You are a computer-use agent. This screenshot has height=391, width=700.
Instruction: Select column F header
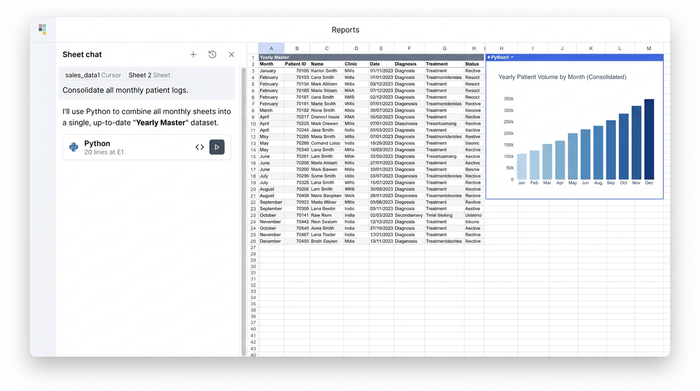(x=409, y=48)
